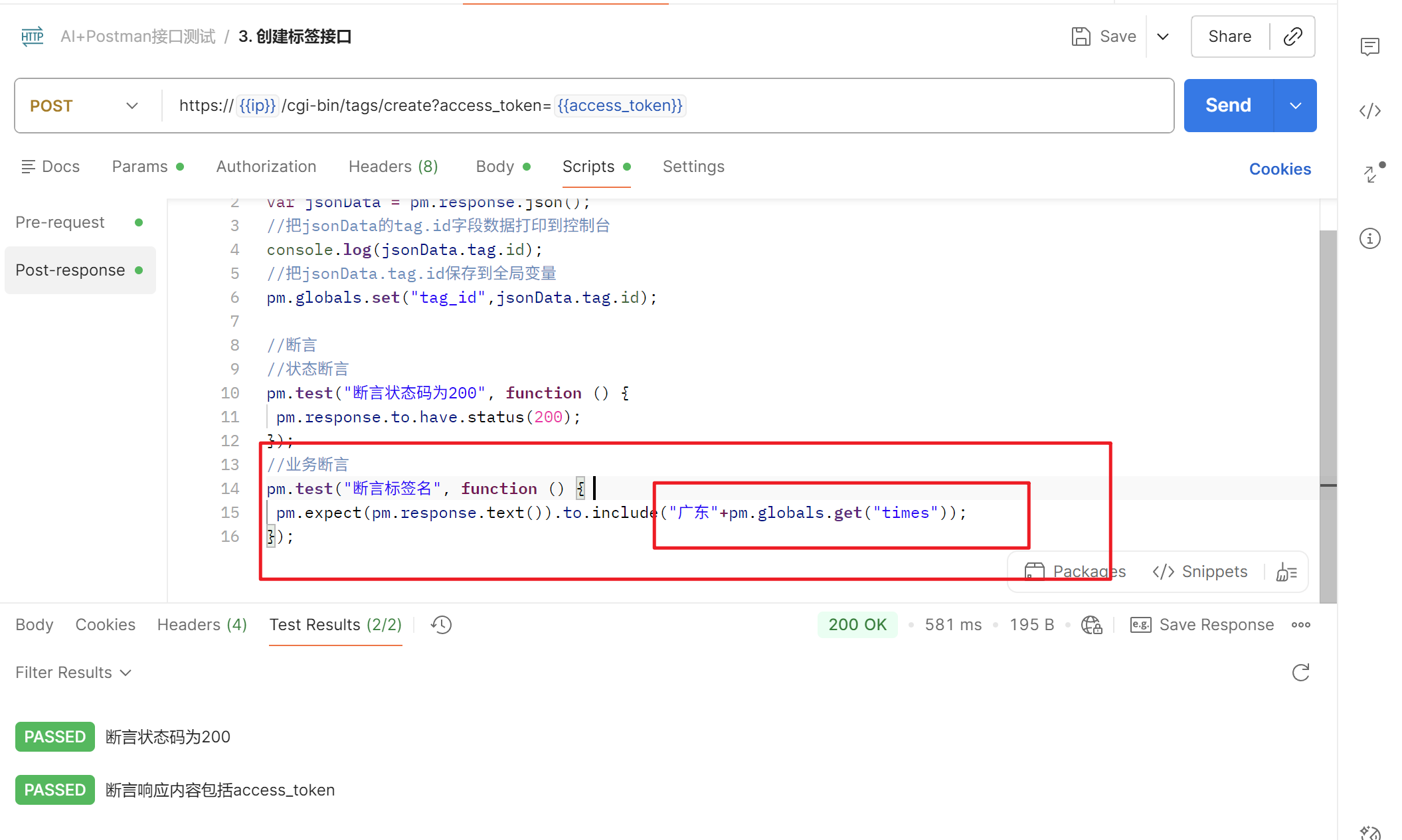This screenshot has height=840, width=1402.
Task: Select the Post-response script section
Action: [80, 270]
